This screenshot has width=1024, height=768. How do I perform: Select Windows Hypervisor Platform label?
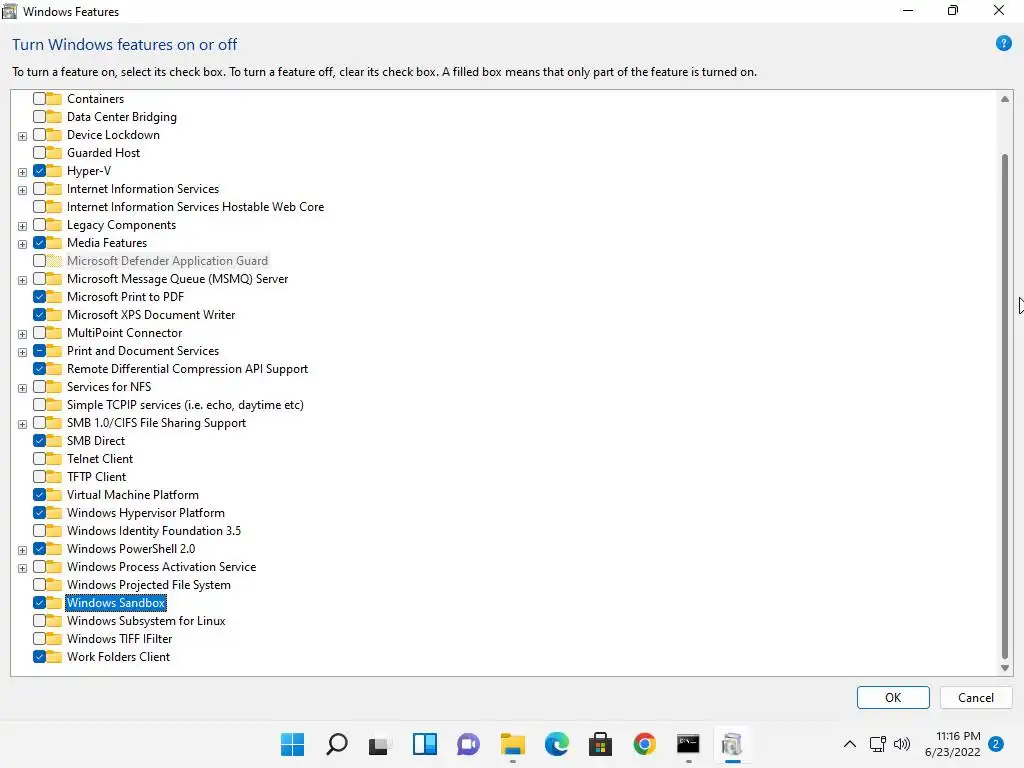146,513
